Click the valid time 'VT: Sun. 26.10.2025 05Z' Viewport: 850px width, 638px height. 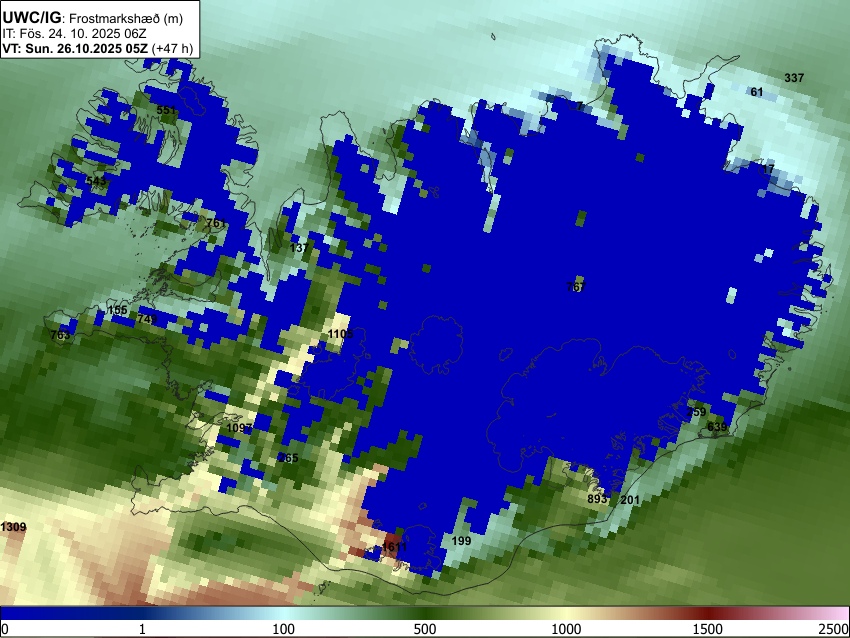click(75, 48)
